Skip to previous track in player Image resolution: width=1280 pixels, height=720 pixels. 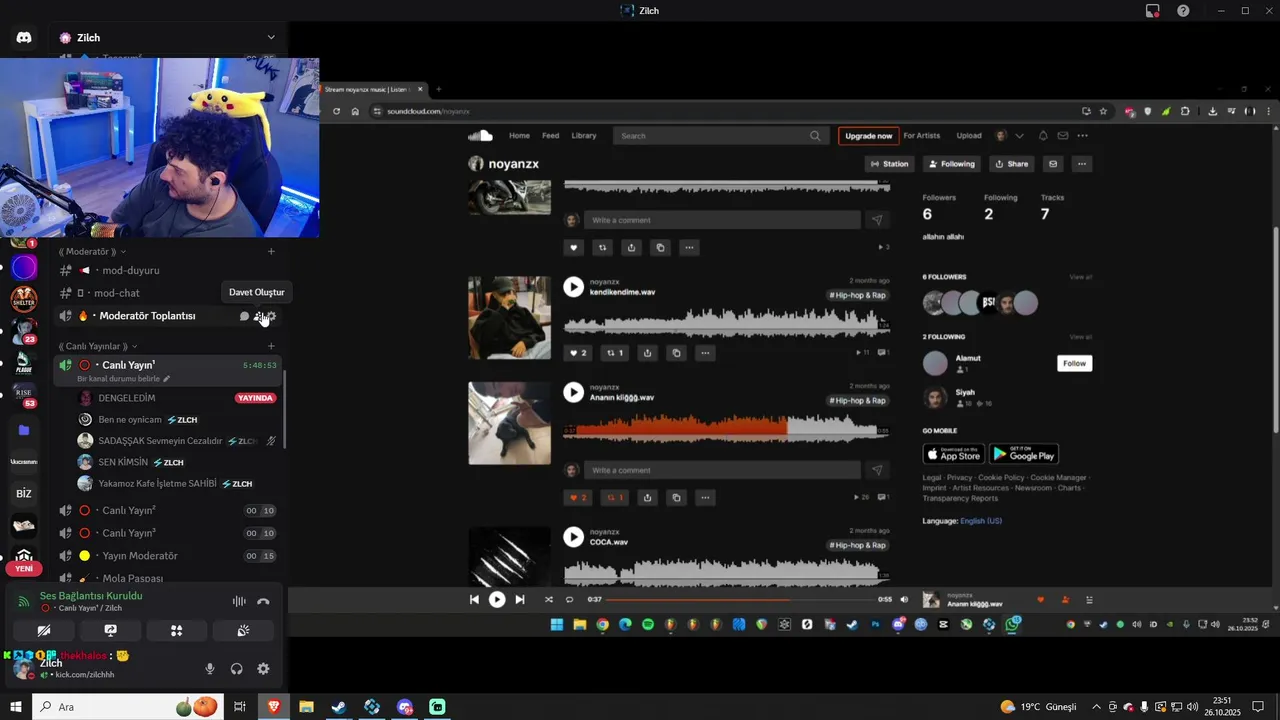click(474, 600)
